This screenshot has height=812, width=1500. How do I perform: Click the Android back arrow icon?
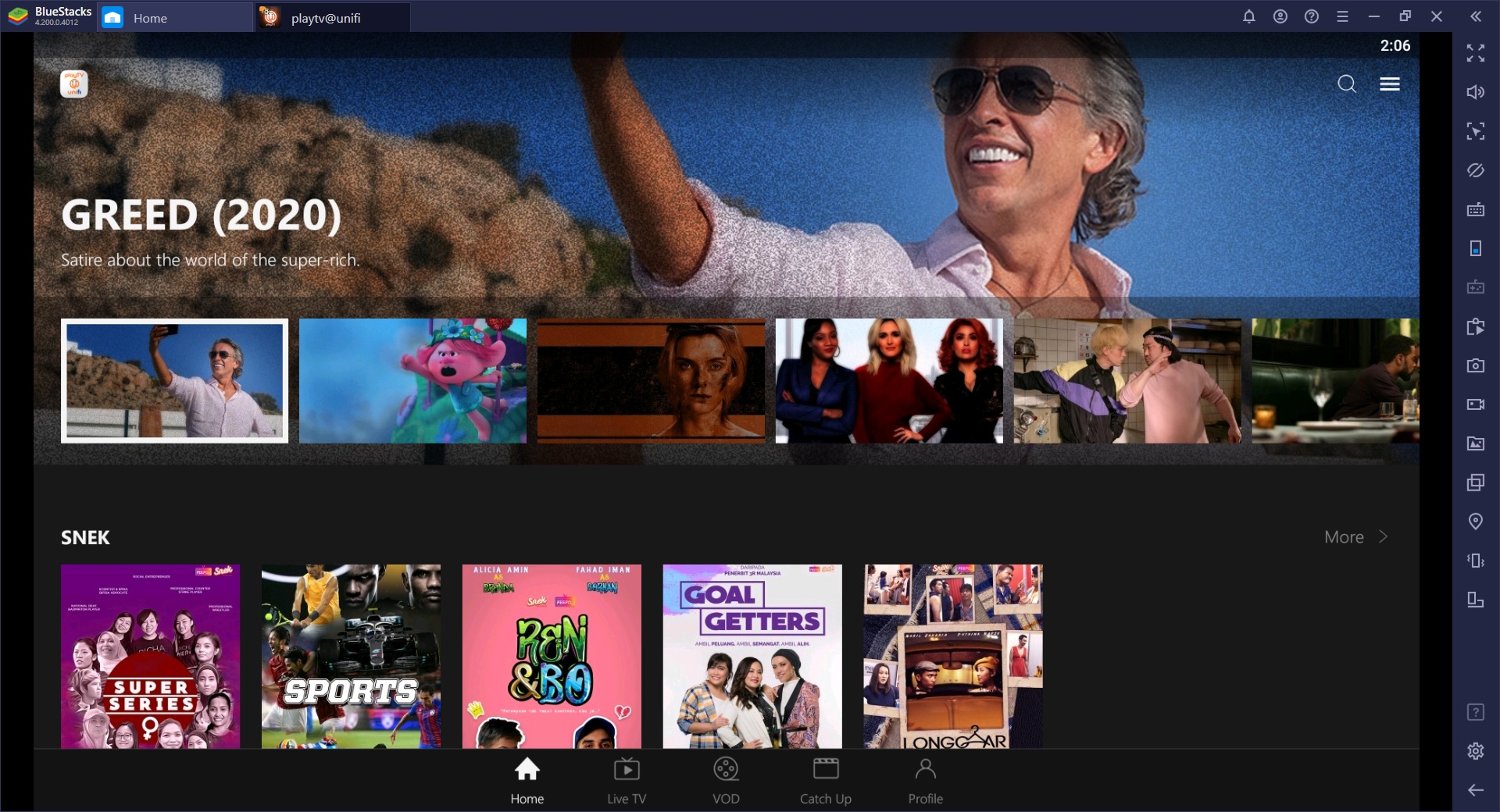point(1476,790)
